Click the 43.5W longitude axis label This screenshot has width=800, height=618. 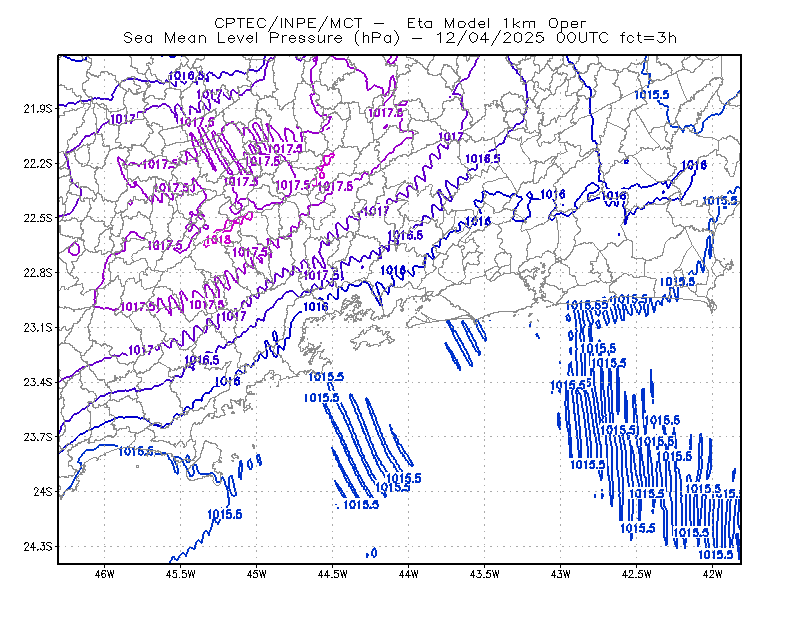pyautogui.click(x=484, y=574)
